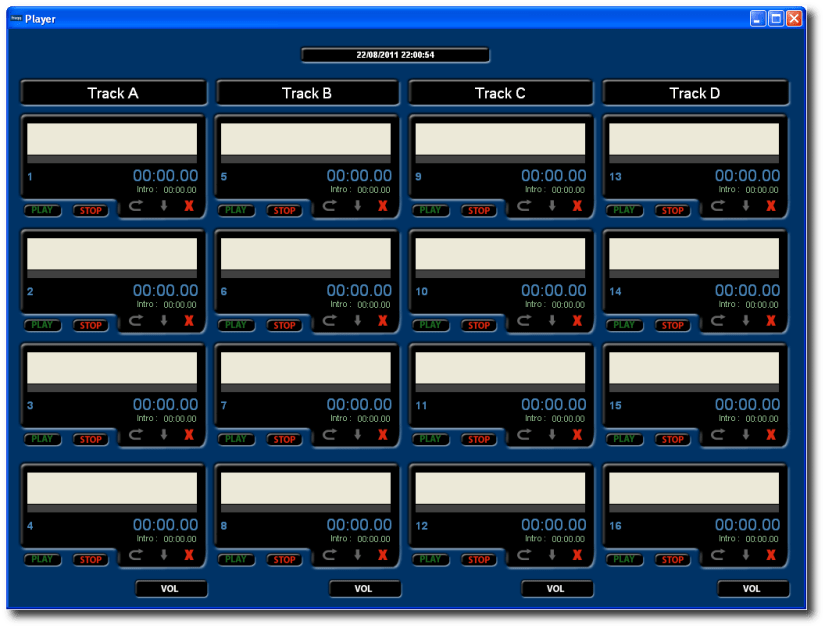Click the down arrow icon on player 9

pyautogui.click(x=551, y=206)
